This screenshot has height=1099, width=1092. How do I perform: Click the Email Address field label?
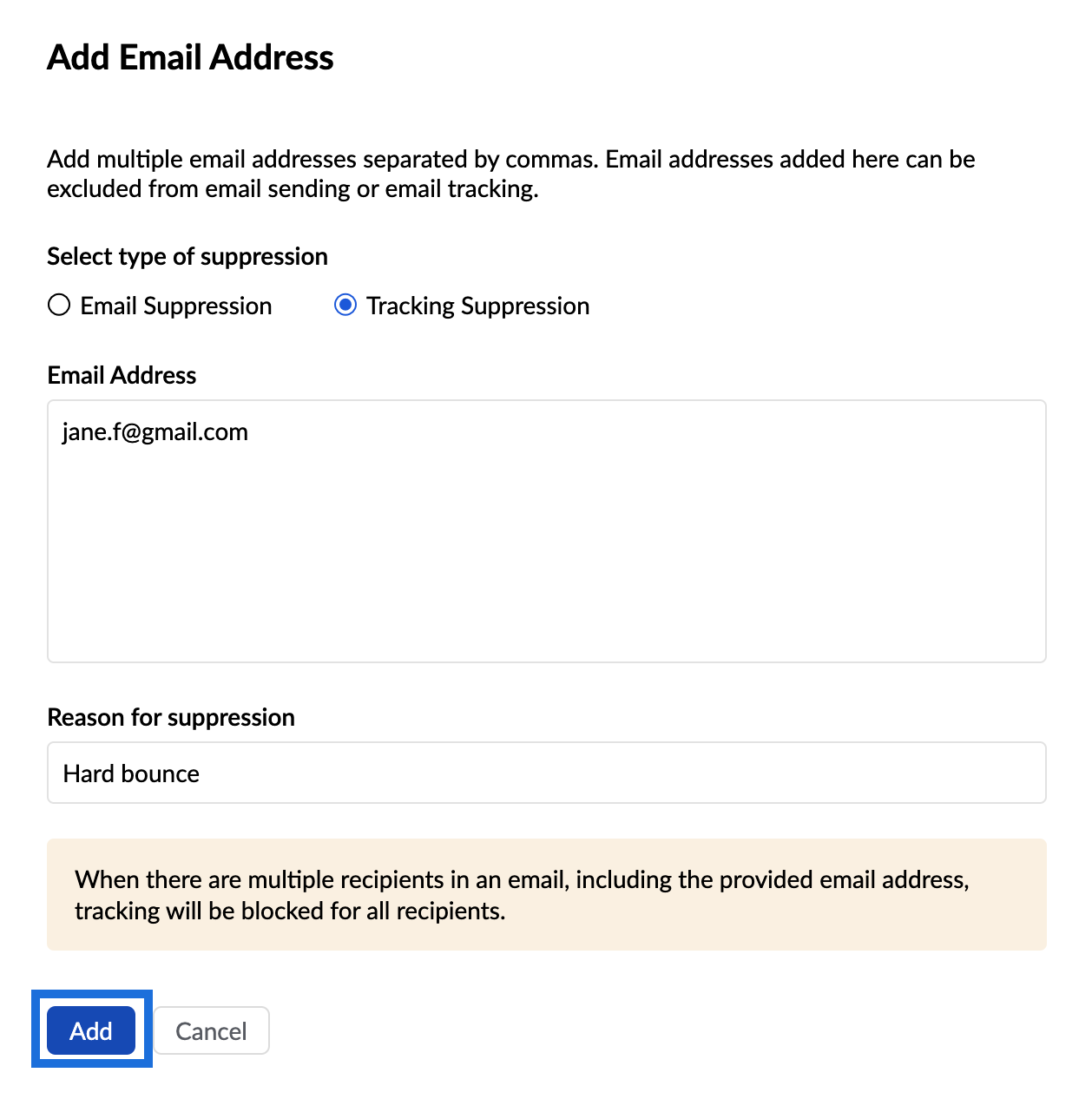[x=122, y=375]
